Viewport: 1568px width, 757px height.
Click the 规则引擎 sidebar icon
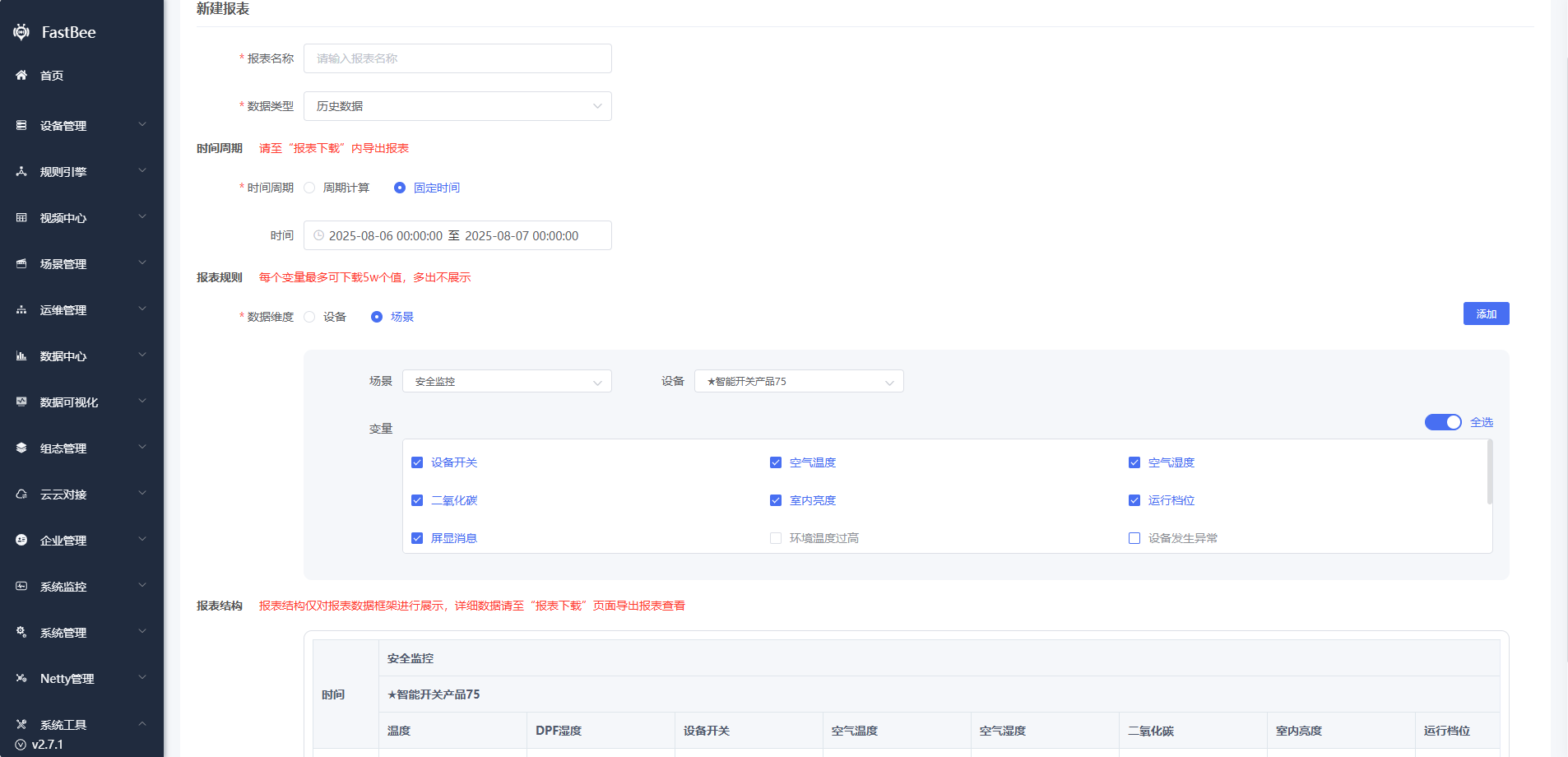[x=21, y=172]
